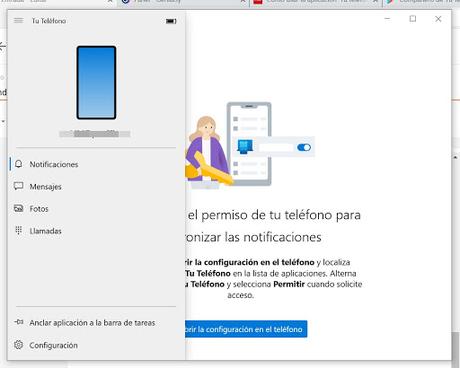Maximize the Tu Teléfono window

pos(413,19)
